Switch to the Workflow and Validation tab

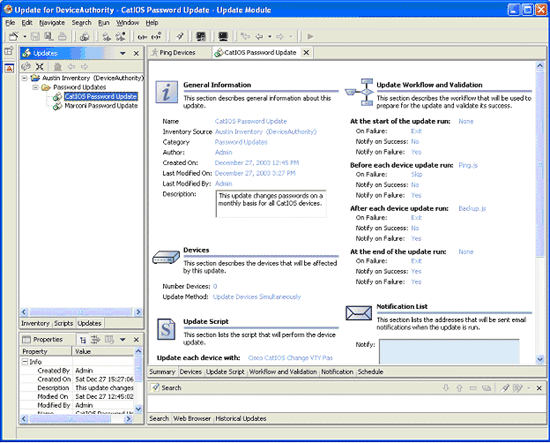[x=283, y=372]
